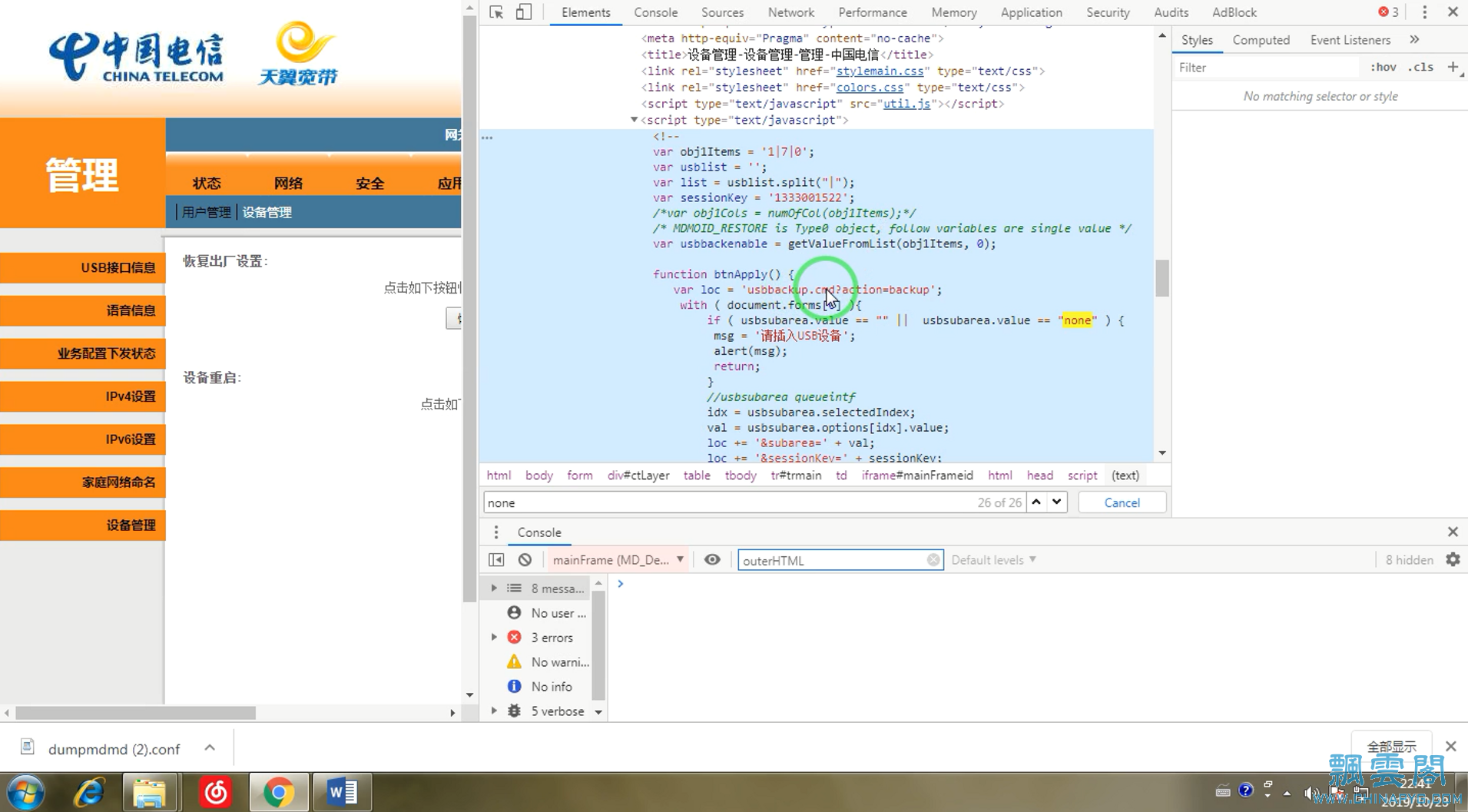This screenshot has width=1468, height=812.
Task: Select IPv4设置 in the sidebar
Action: tap(83, 396)
